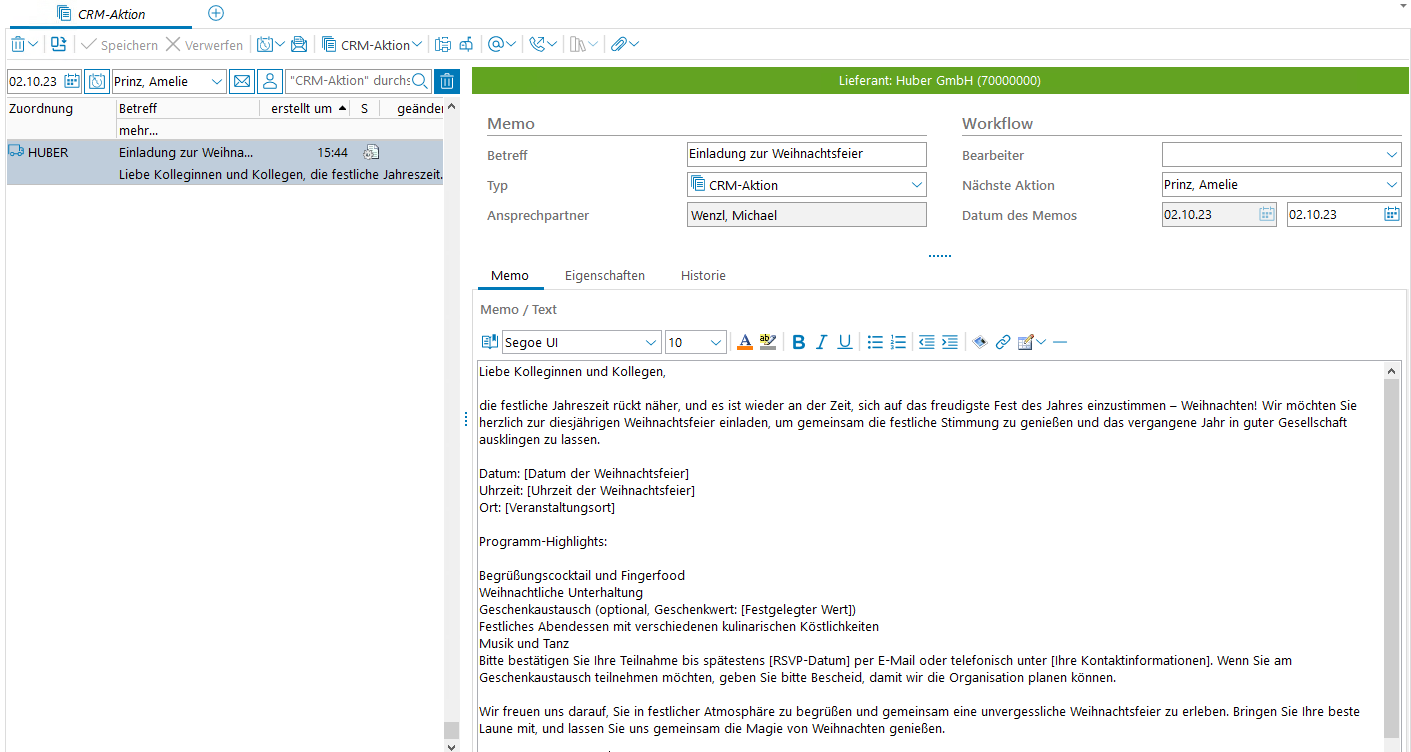Click the Speichern button
Viewport: 1411px width, 752px height.
(119, 45)
